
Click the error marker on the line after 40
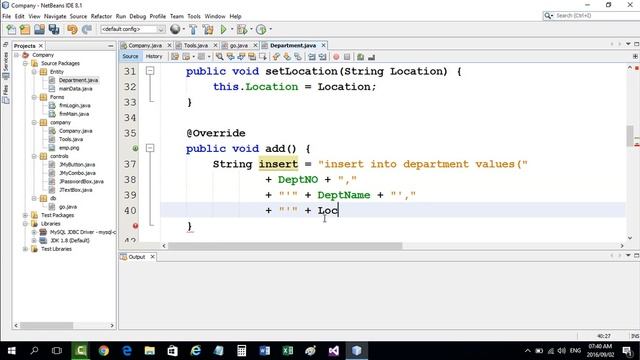136,226
